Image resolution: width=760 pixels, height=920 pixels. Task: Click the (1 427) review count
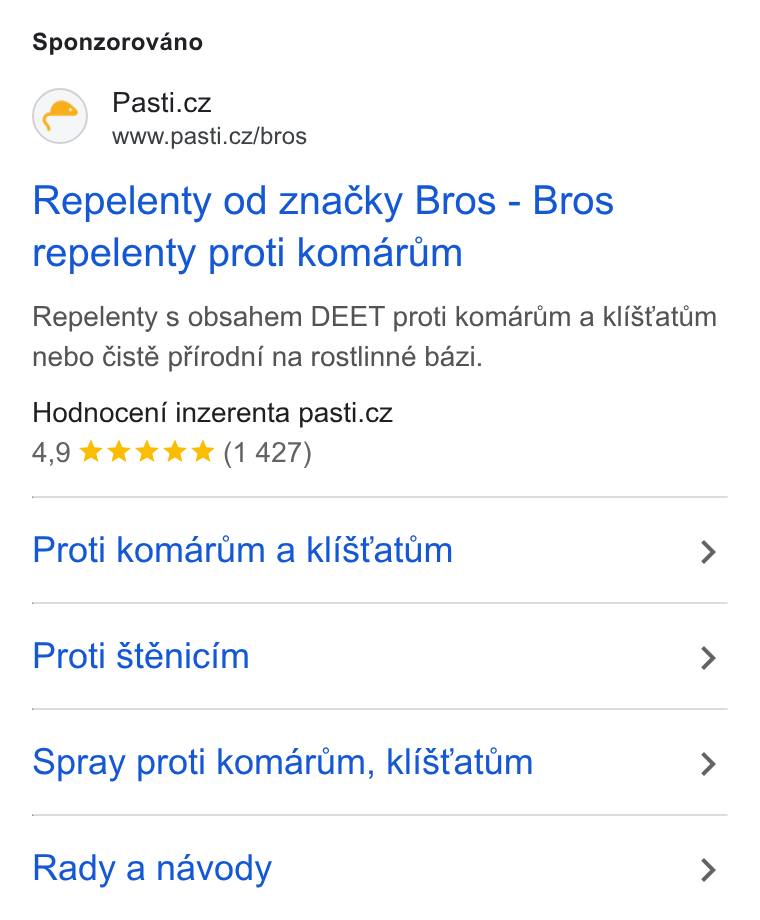tap(268, 452)
